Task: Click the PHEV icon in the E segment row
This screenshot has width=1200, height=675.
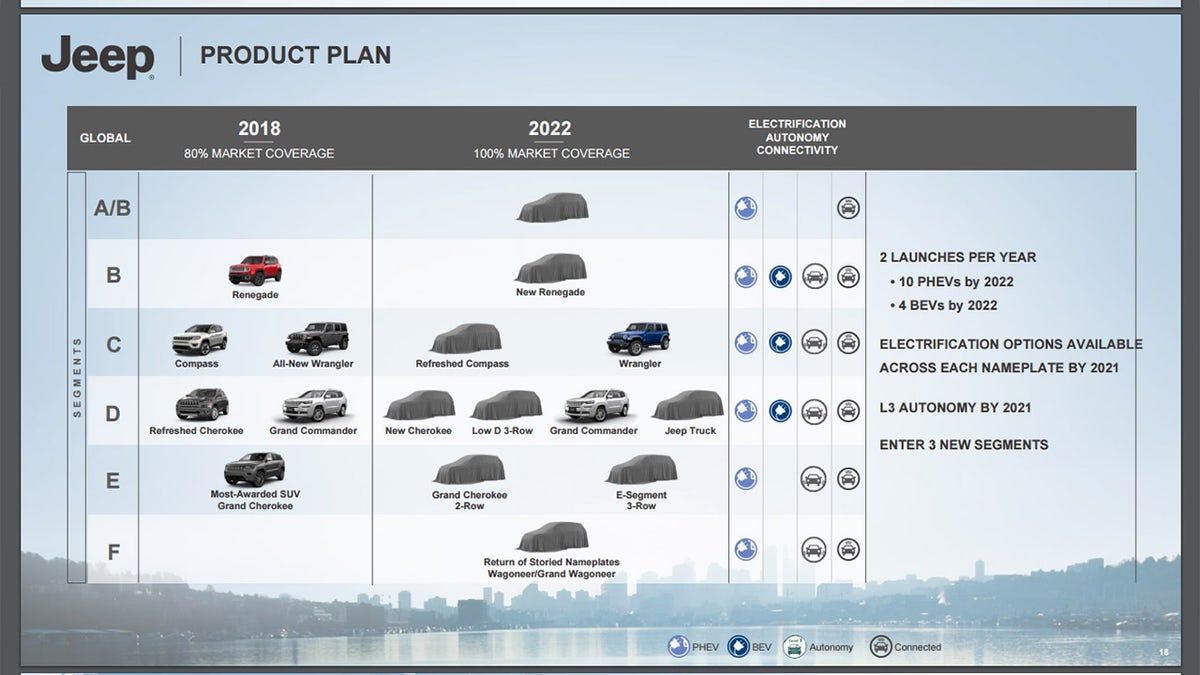Action: click(x=745, y=479)
